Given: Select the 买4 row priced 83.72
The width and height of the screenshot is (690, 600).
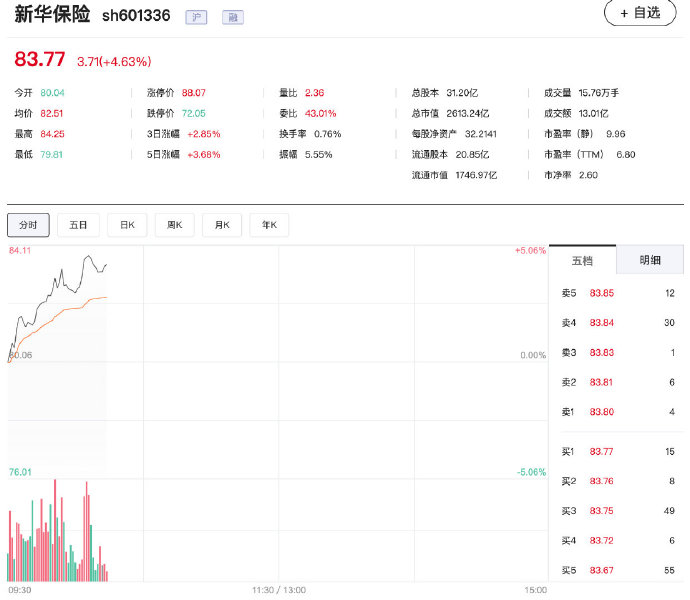Looking at the screenshot, I should [618, 541].
